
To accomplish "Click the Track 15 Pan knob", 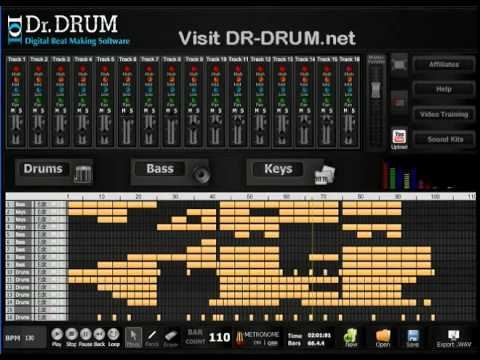I will point(326,100).
